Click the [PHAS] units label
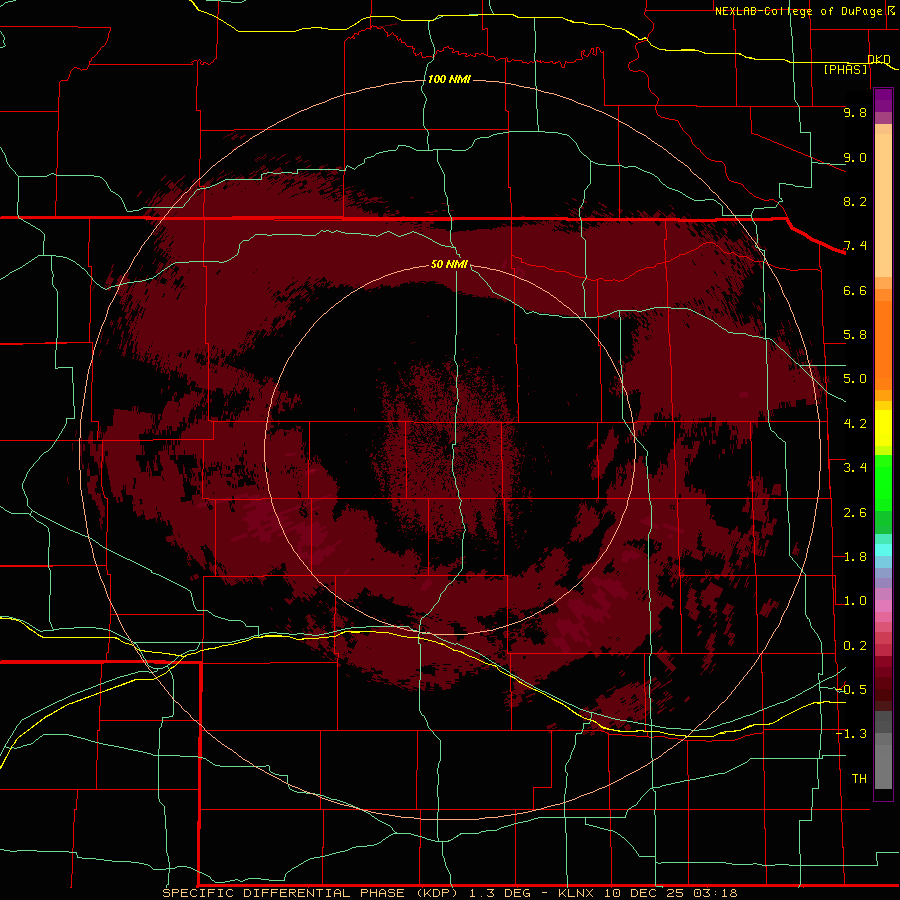Image resolution: width=900 pixels, height=900 pixels. [x=846, y=69]
